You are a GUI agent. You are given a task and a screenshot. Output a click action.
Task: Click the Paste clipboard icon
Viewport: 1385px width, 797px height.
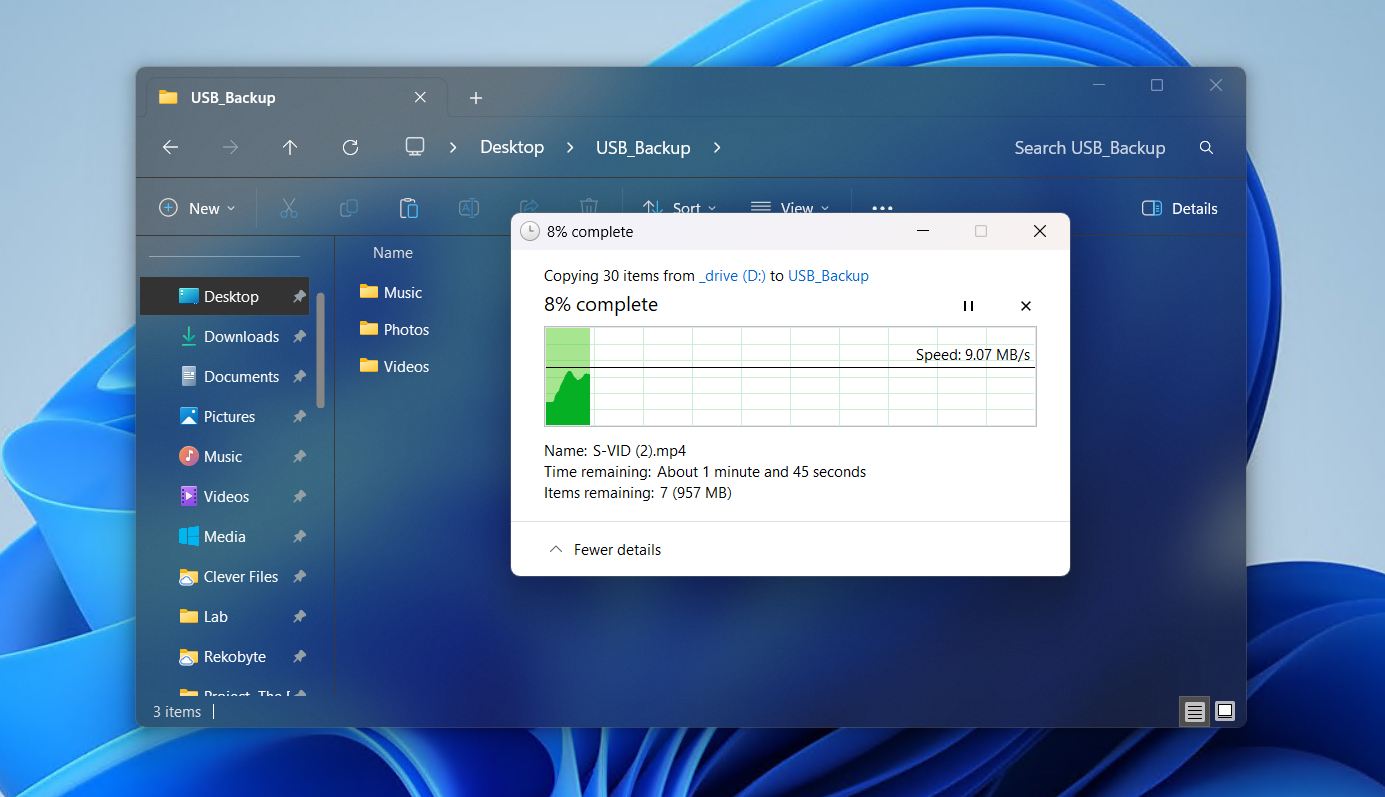click(x=408, y=207)
